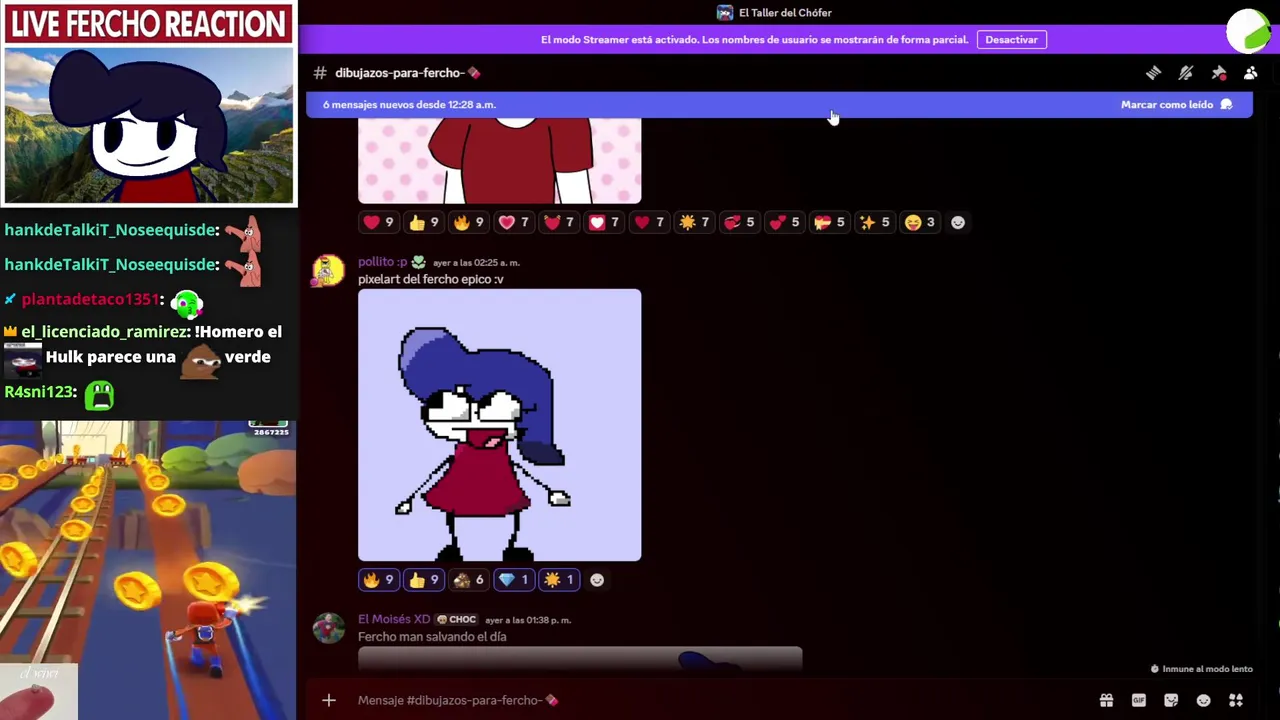This screenshot has height=720, width=1280.
Task: Click the 'Fercho man salvando el día' message text
Action: coord(432,637)
